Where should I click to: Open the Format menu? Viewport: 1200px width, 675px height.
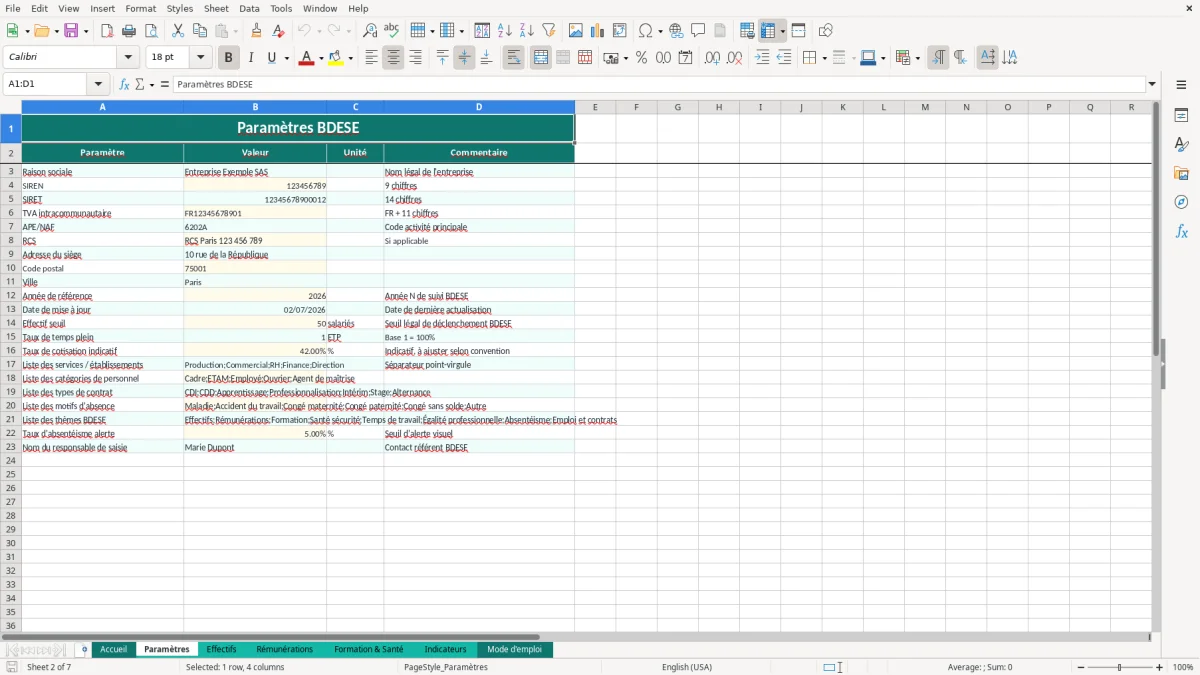click(x=140, y=8)
